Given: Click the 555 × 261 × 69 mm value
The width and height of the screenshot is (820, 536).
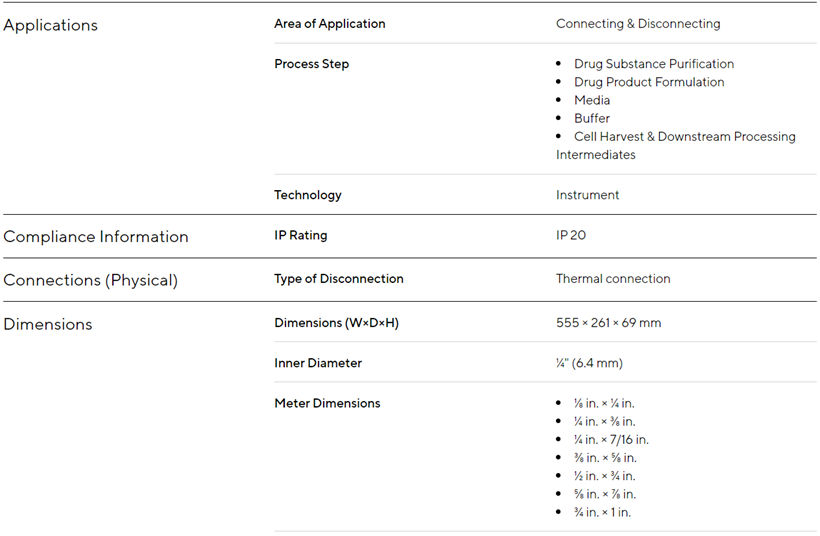Looking at the screenshot, I should pos(608,323).
